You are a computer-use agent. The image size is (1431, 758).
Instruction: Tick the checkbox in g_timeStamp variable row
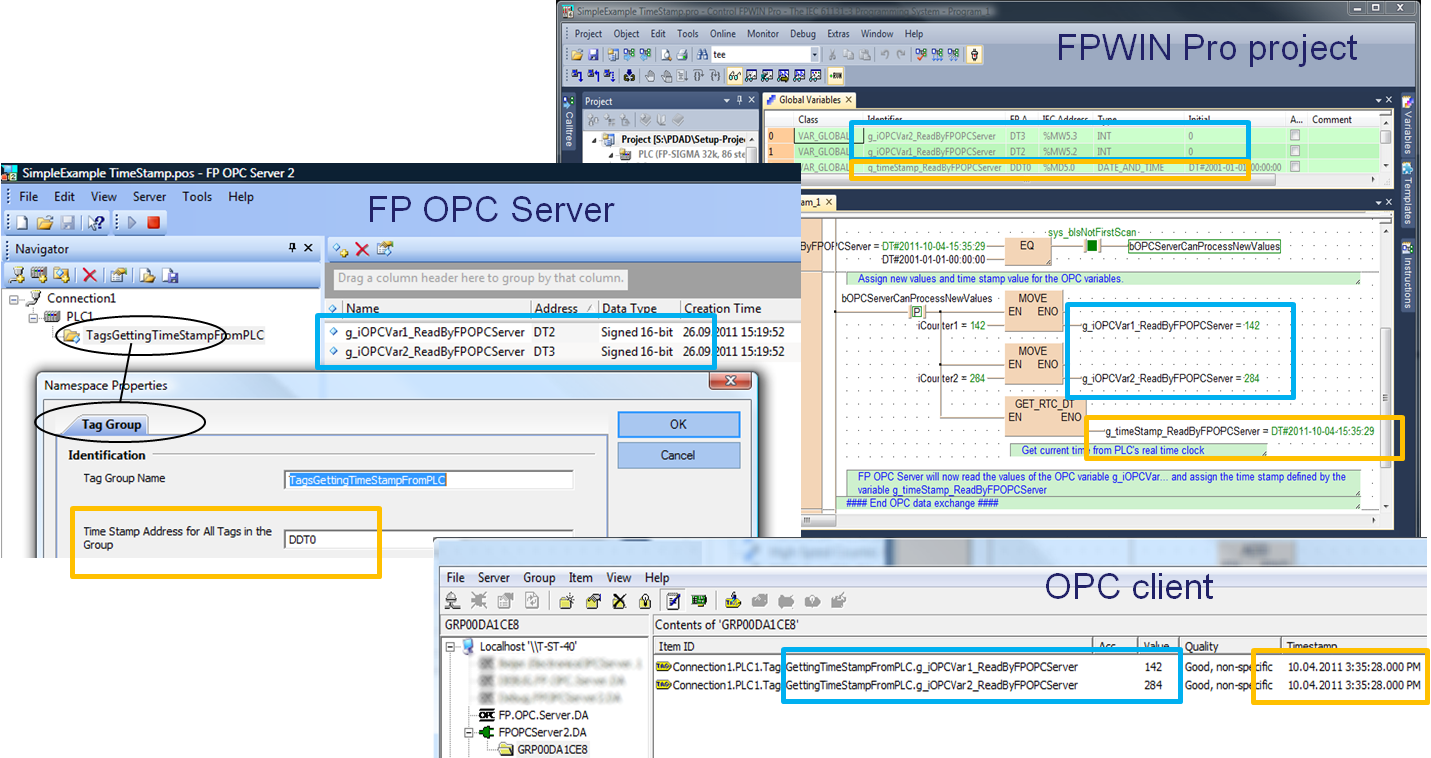[1296, 167]
